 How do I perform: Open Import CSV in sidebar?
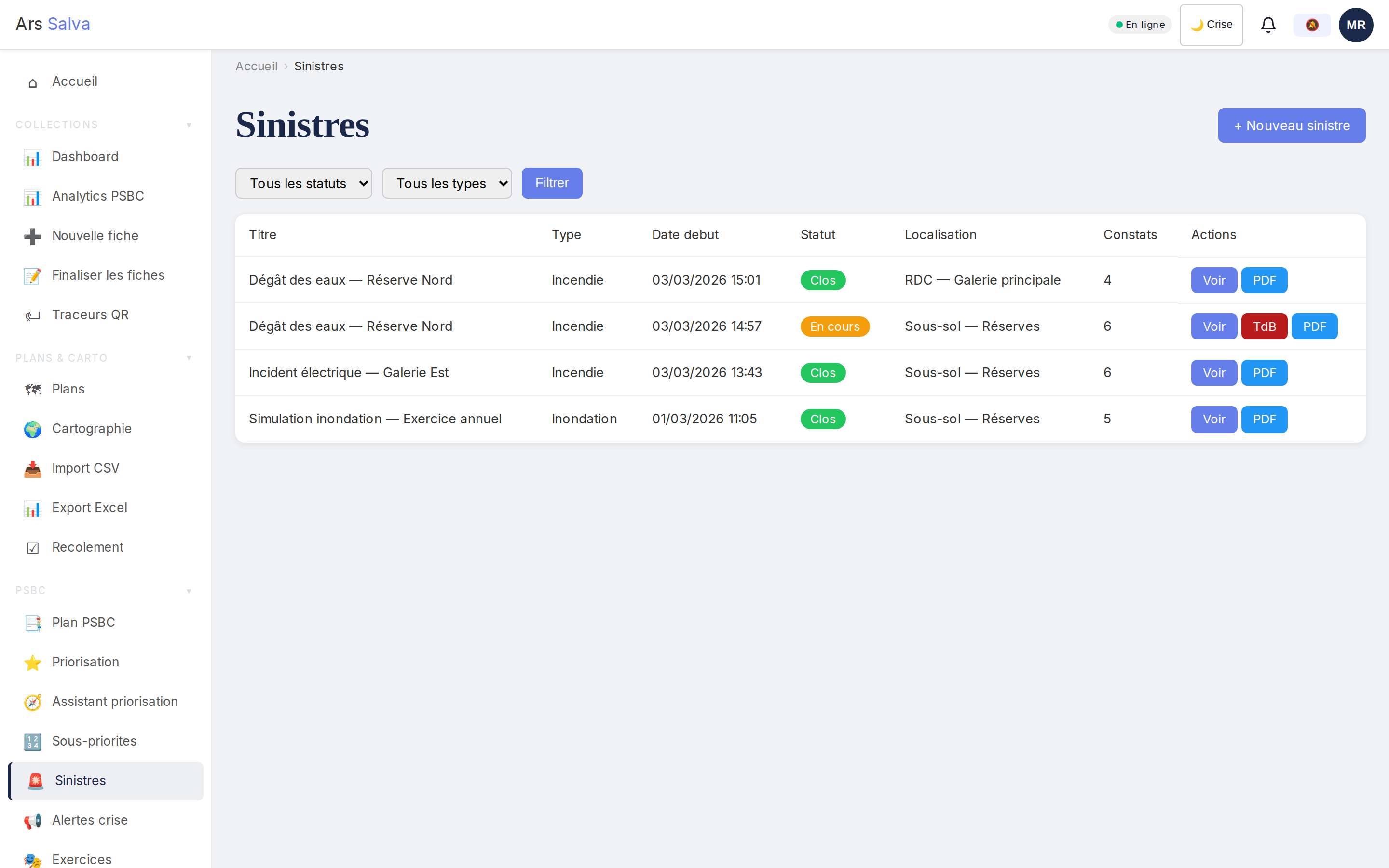click(x=85, y=468)
